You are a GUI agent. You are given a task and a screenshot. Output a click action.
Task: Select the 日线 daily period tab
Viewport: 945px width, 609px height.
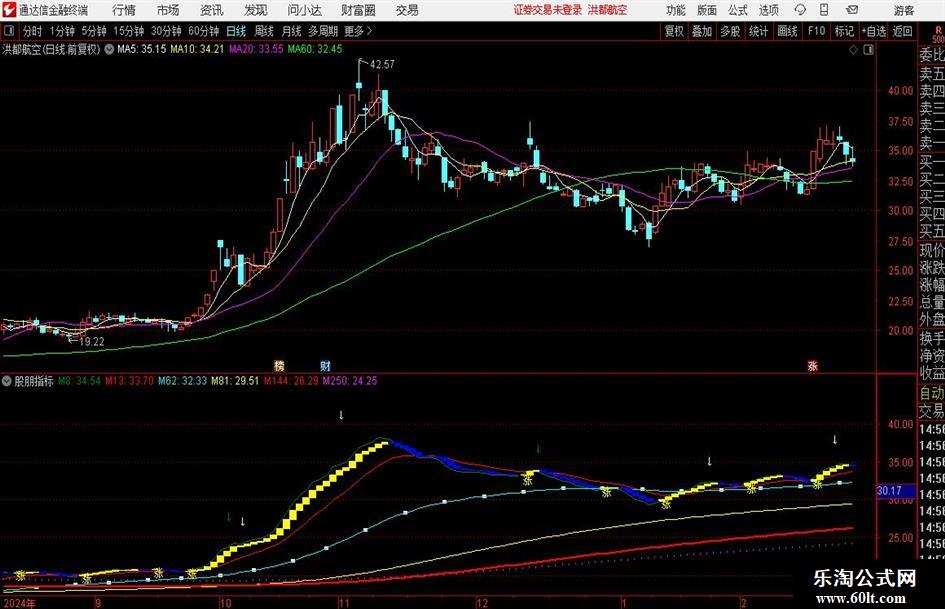click(236, 31)
